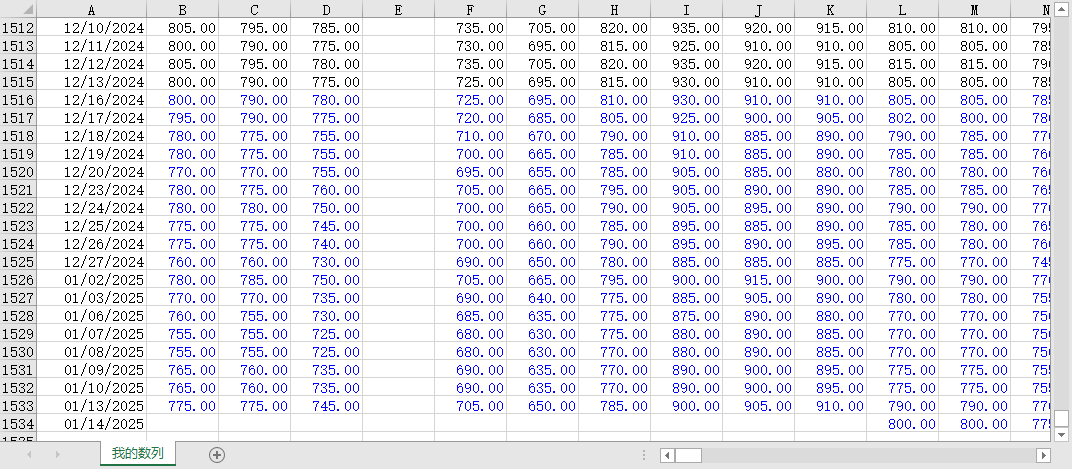Click the vertical scrollbar thumb
Viewport: 1072px width, 469px height.
coord(1061,417)
